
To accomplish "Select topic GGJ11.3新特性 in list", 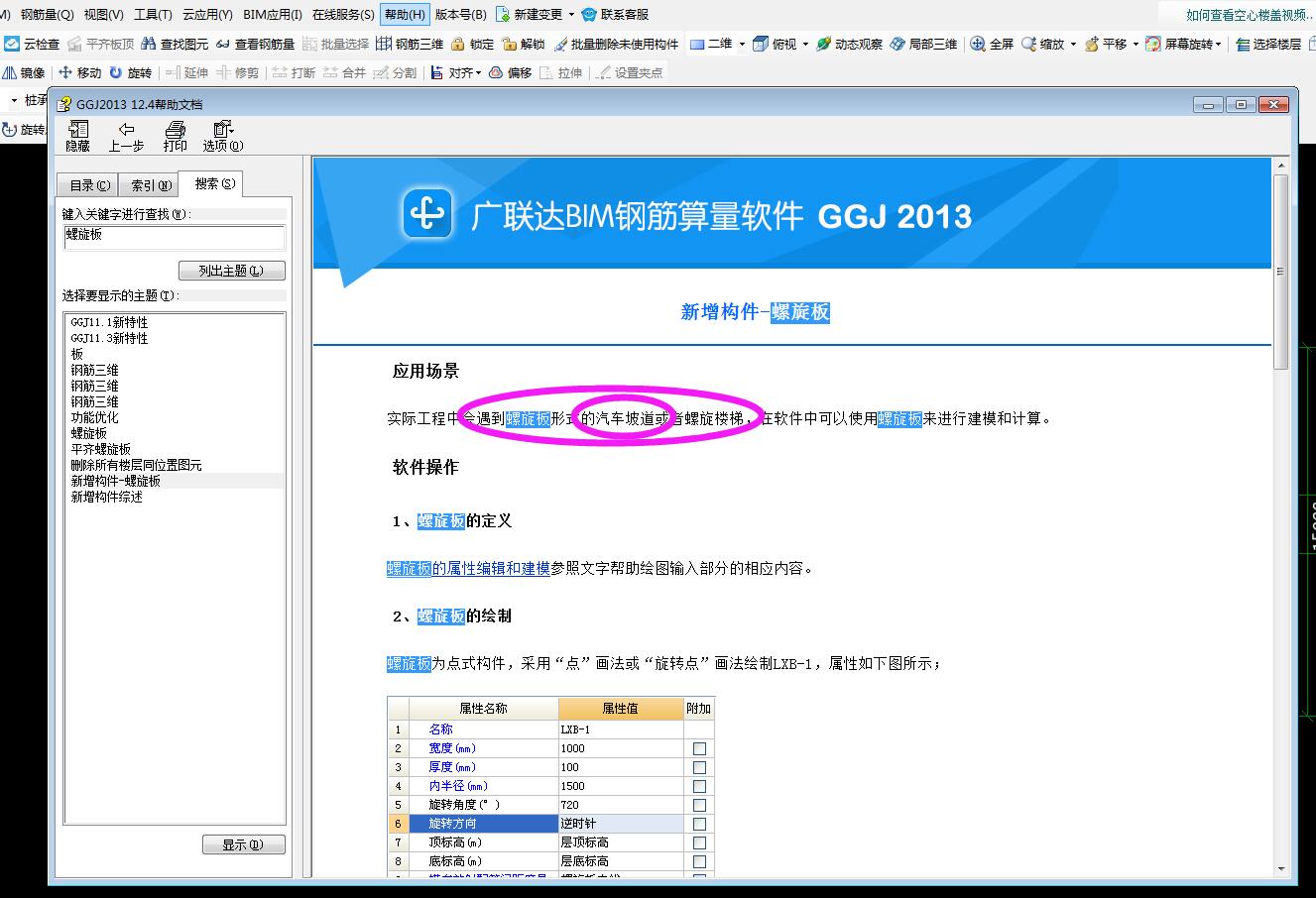I will [109, 338].
